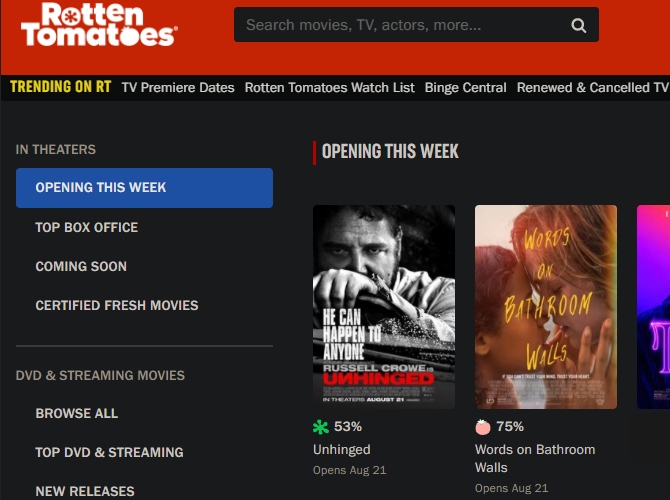Screen dimensions: 670x500
Task: Open the Words on Bathroom Walls poster
Action: 546,307
